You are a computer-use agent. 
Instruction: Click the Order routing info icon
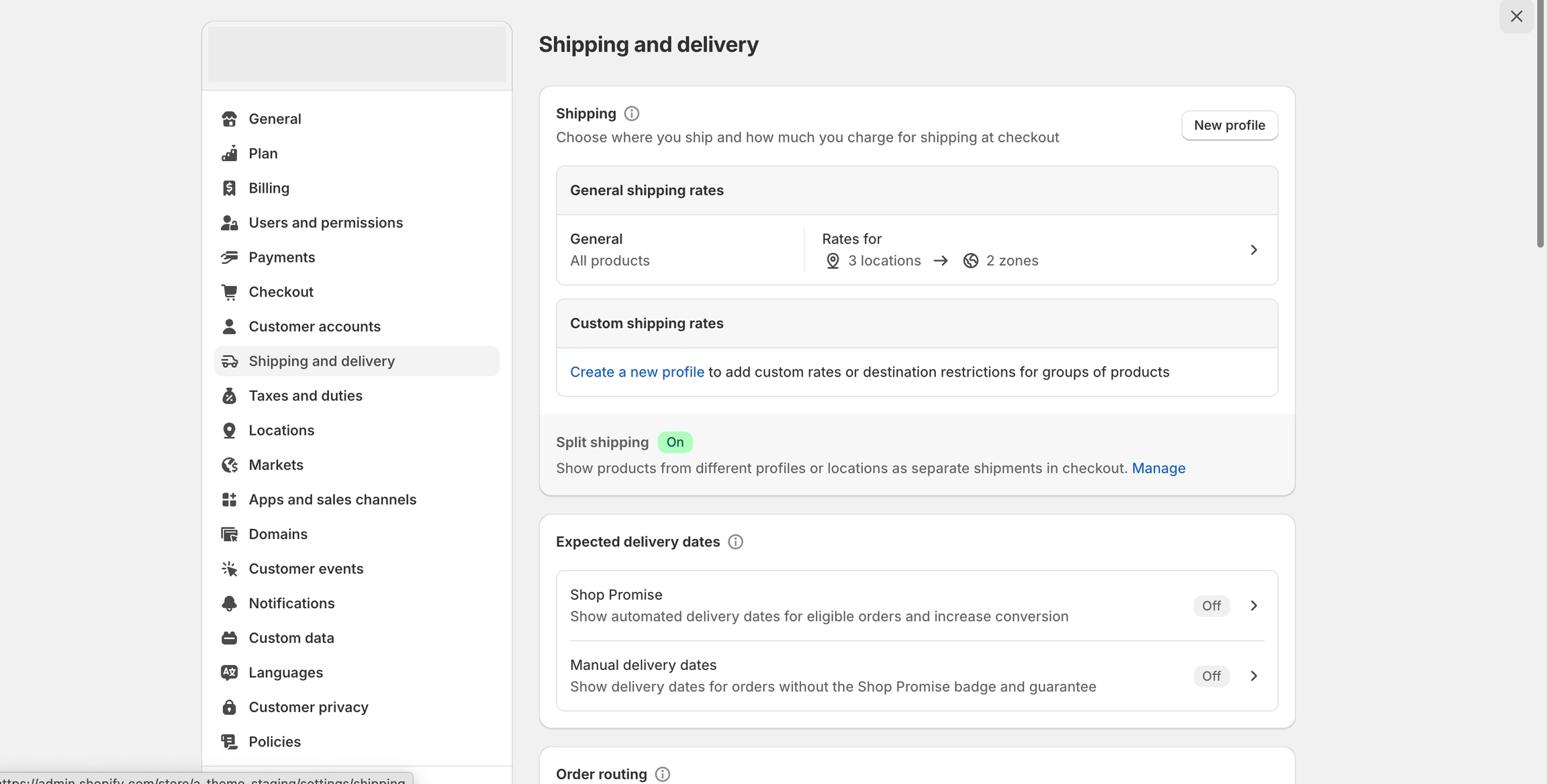pos(662,774)
